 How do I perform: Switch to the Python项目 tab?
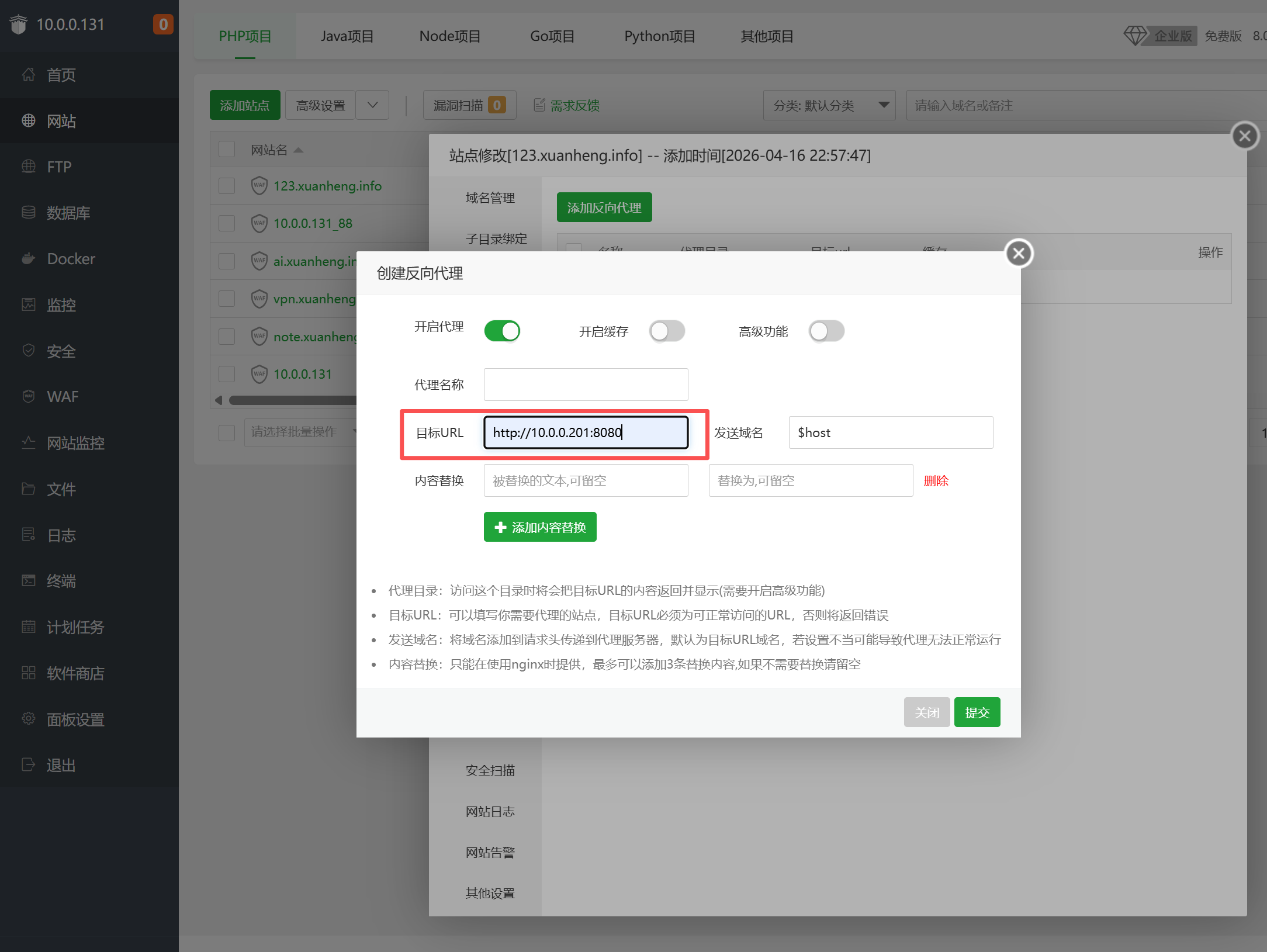659,36
